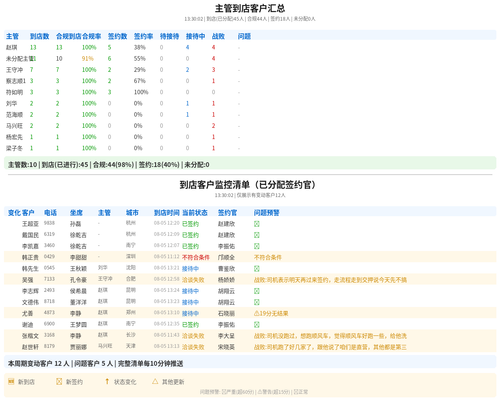Image resolution: width=500 pixels, height=414 pixels.
Task: Click the 签约官 column header
Action: tap(227, 213)
